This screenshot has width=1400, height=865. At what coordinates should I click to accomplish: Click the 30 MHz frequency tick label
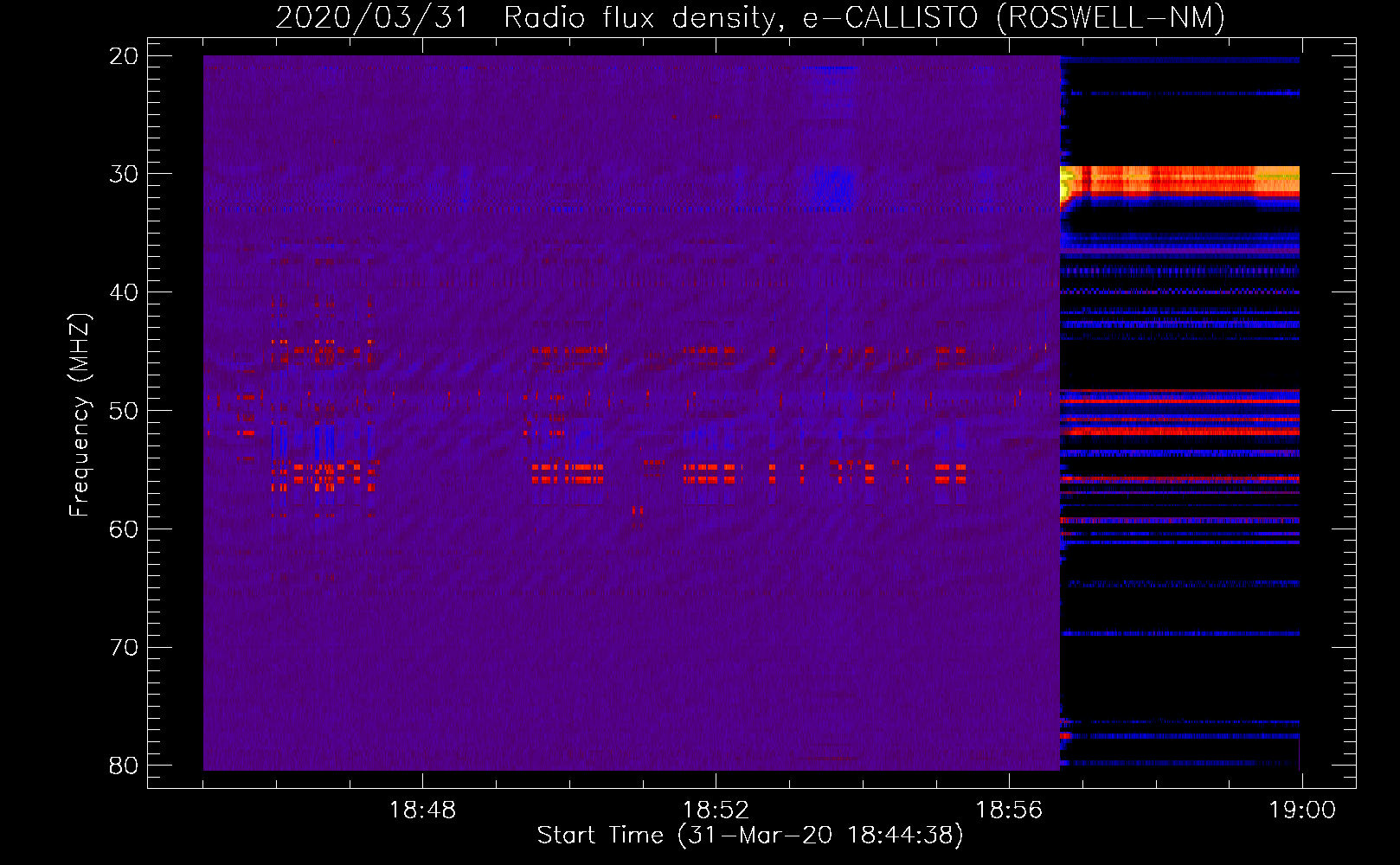[124, 174]
